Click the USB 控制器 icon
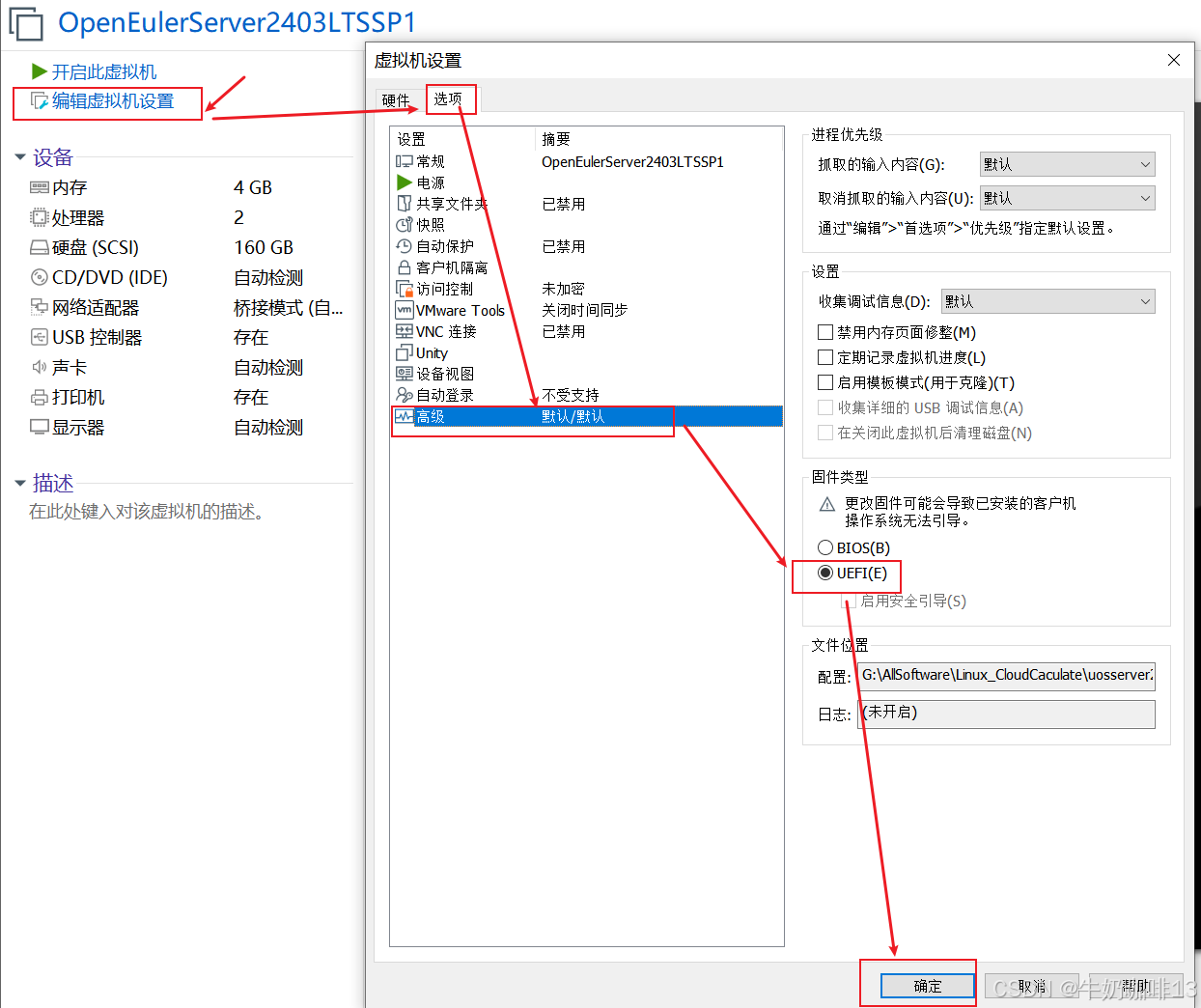1201x1008 pixels. pyautogui.click(x=40, y=337)
